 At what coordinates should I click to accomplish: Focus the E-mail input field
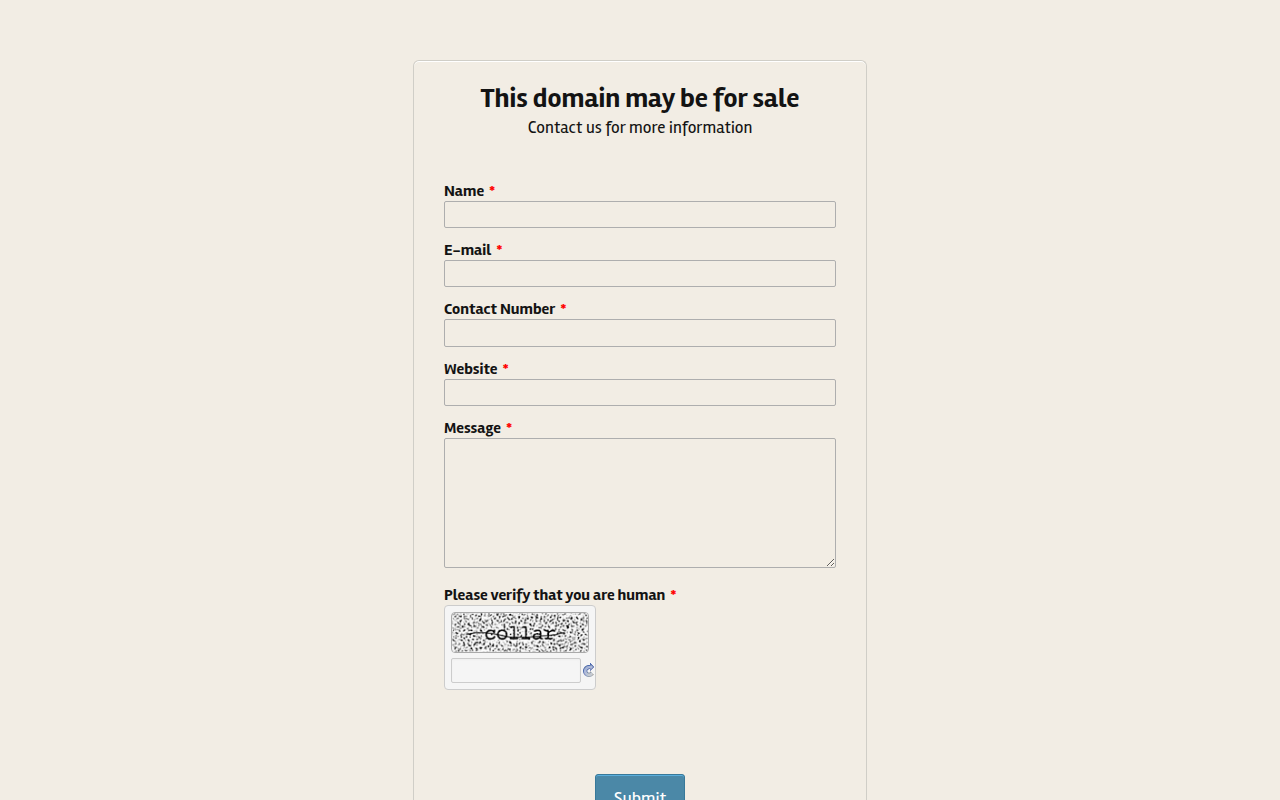point(640,274)
